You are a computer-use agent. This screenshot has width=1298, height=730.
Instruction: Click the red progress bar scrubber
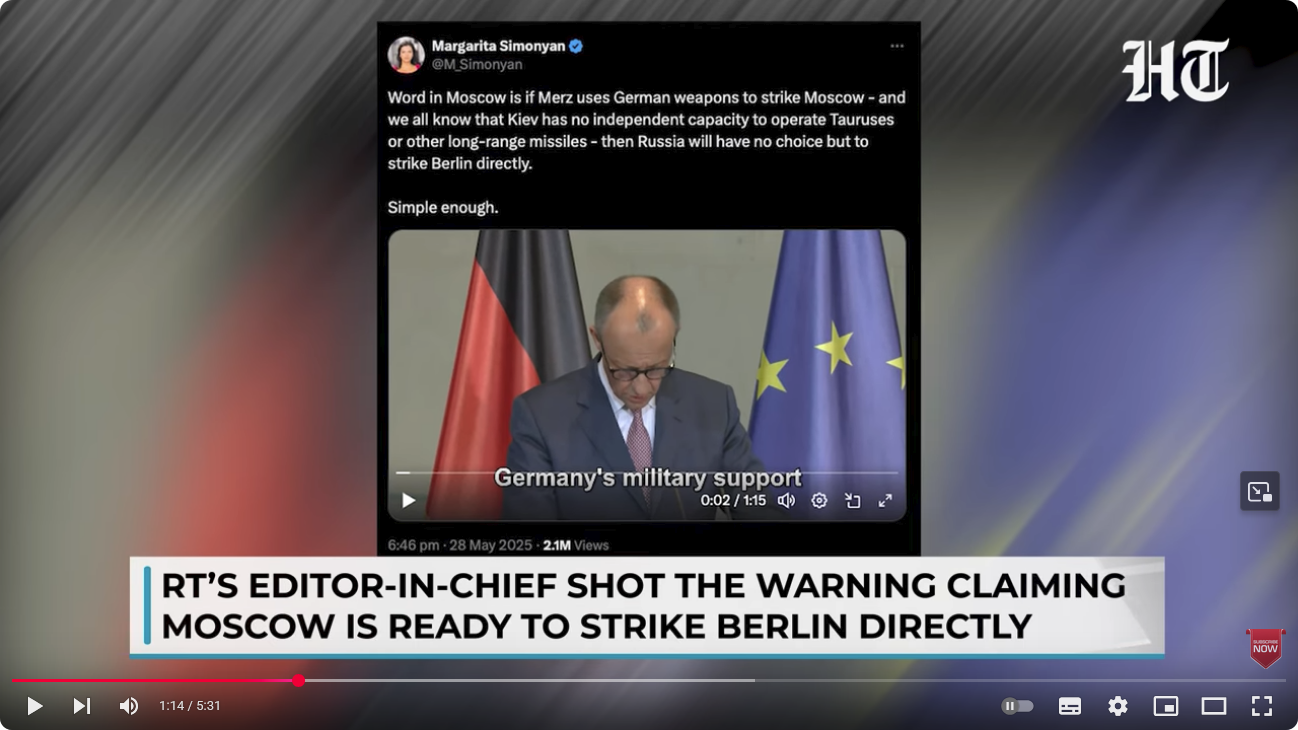(298, 681)
